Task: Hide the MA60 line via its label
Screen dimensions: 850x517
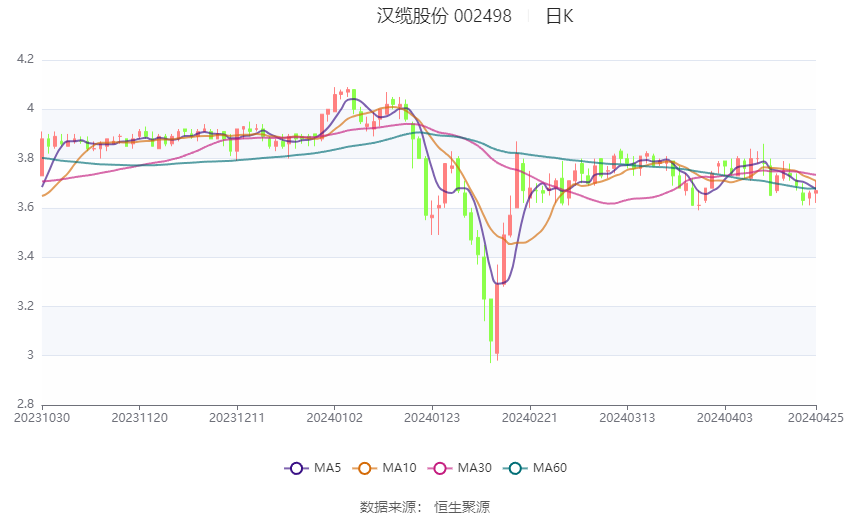Action: [550, 468]
